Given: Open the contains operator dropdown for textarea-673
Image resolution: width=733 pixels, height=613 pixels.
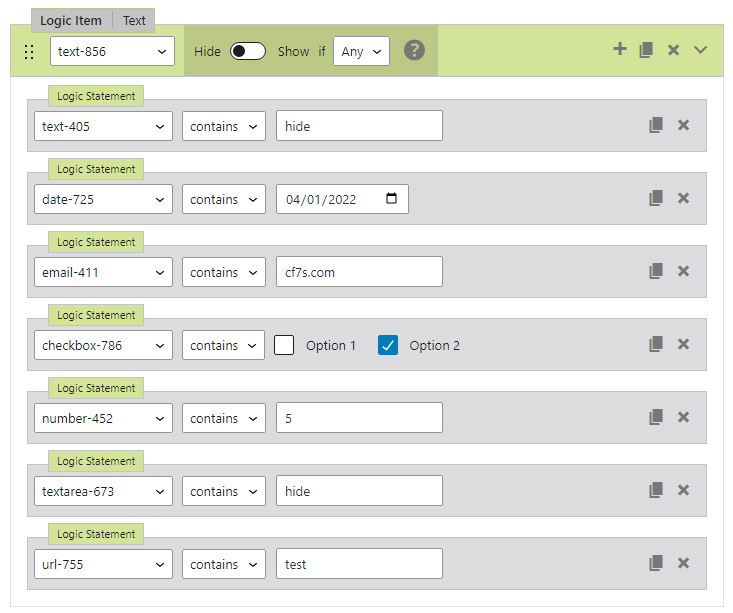Looking at the screenshot, I should coord(223,491).
